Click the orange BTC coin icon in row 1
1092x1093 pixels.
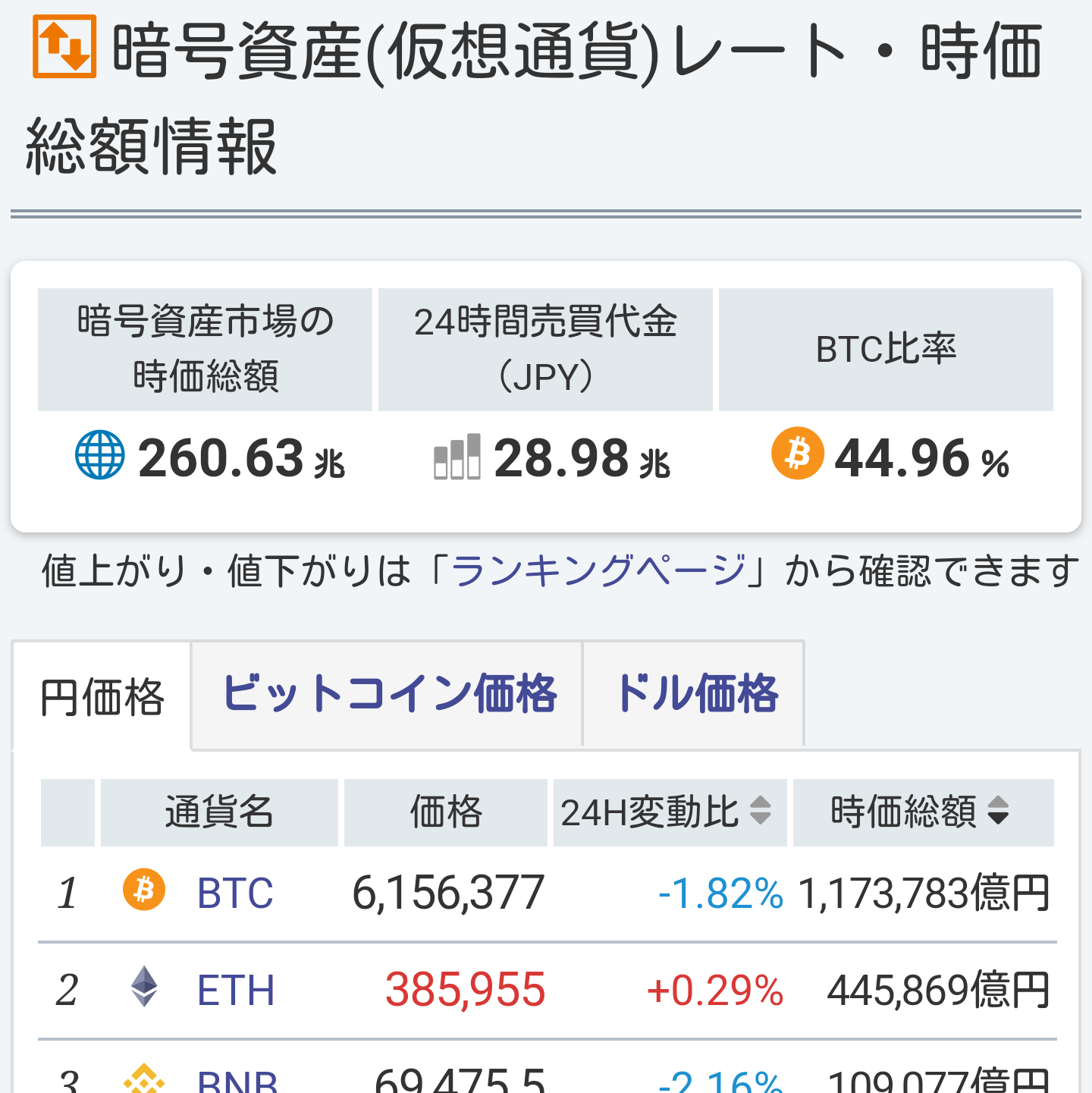144,890
